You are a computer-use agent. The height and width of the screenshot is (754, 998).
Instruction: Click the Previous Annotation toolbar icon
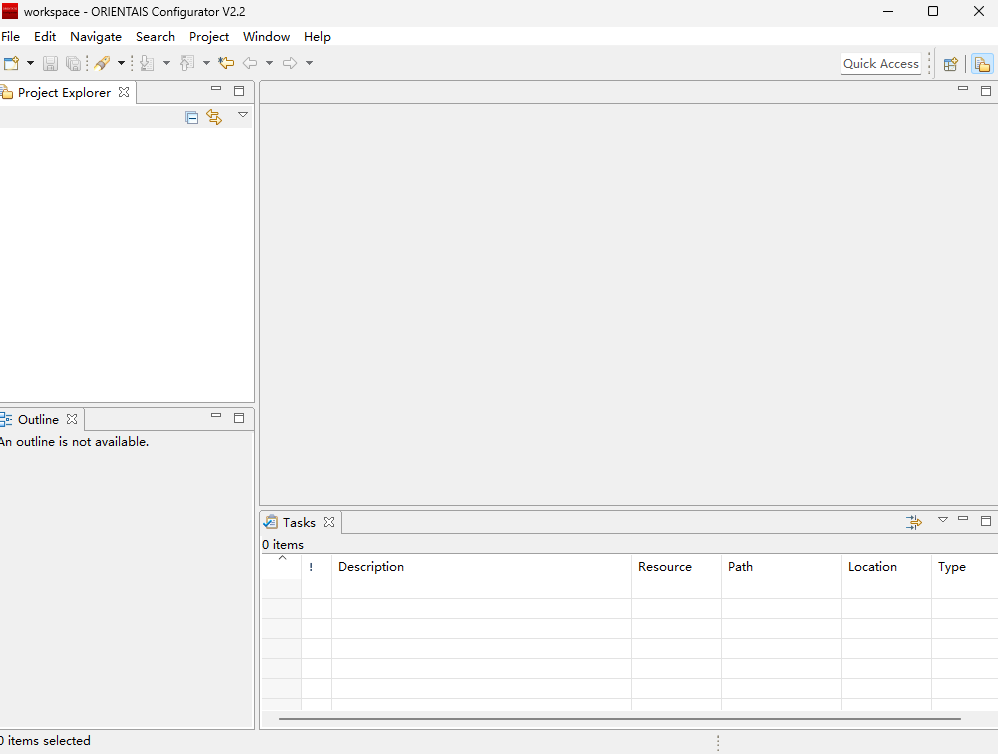click(186, 63)
